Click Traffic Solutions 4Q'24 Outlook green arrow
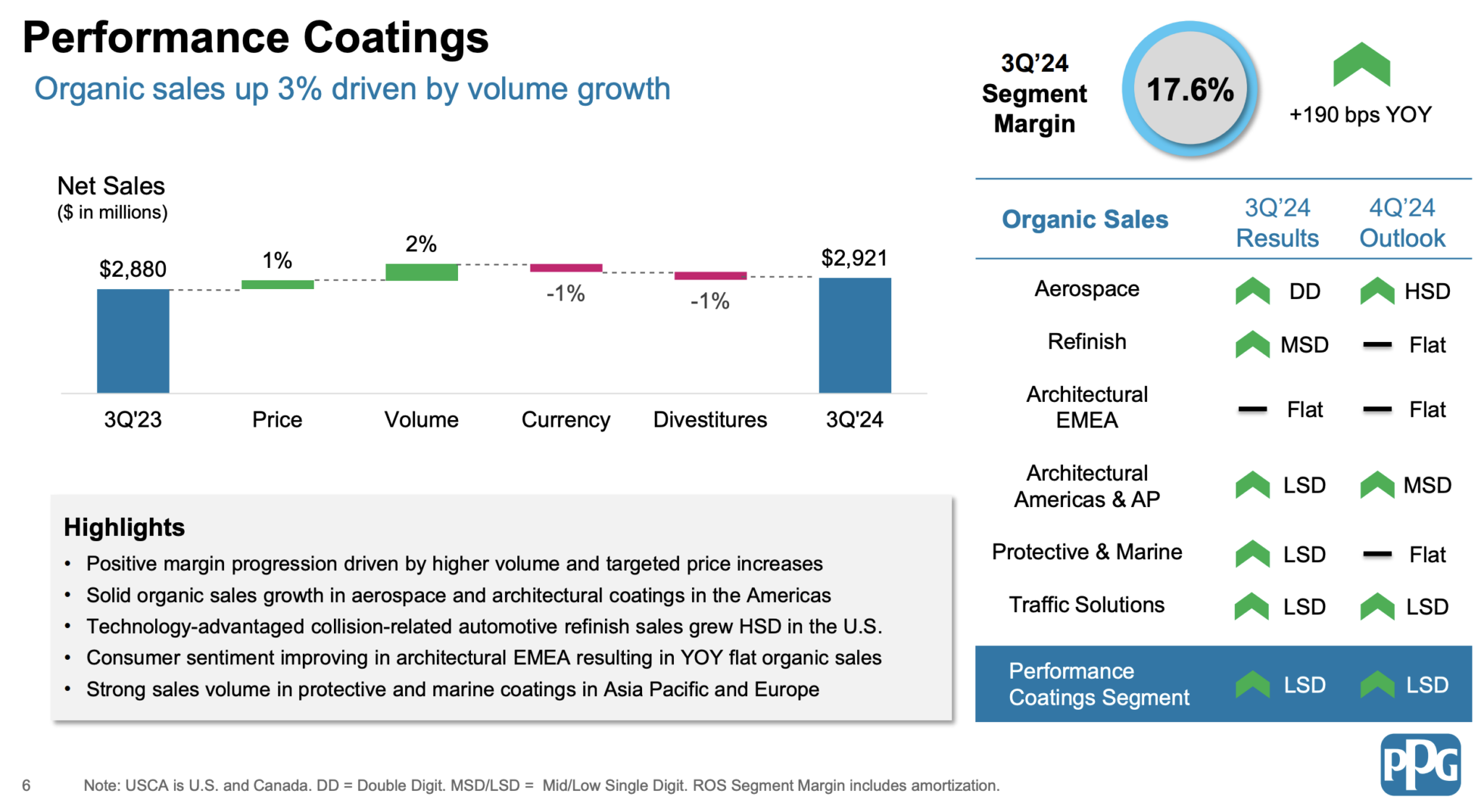The height and width of the screenshot is (812, 1484). tap(1377, 607)
